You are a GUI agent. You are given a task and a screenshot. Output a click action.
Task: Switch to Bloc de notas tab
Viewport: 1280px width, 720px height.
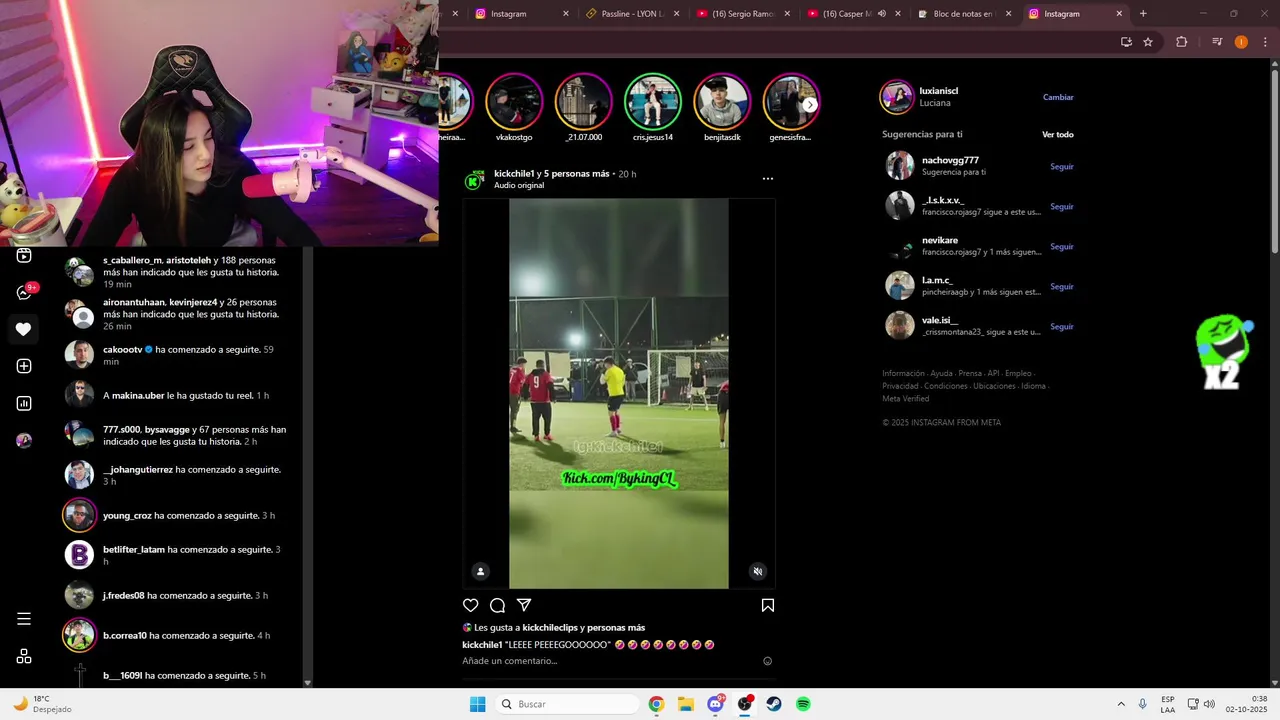962,14
